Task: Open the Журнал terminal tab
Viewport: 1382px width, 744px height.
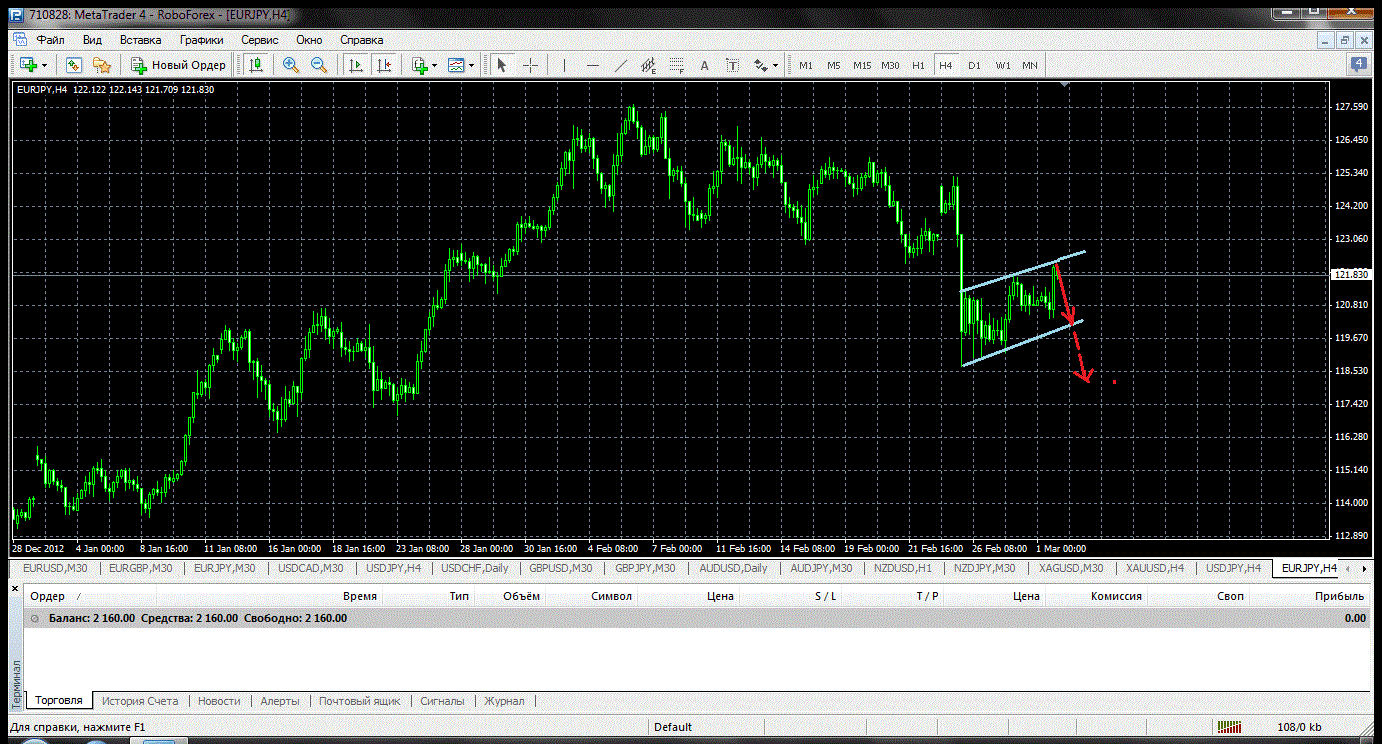Action: (504, 701)
